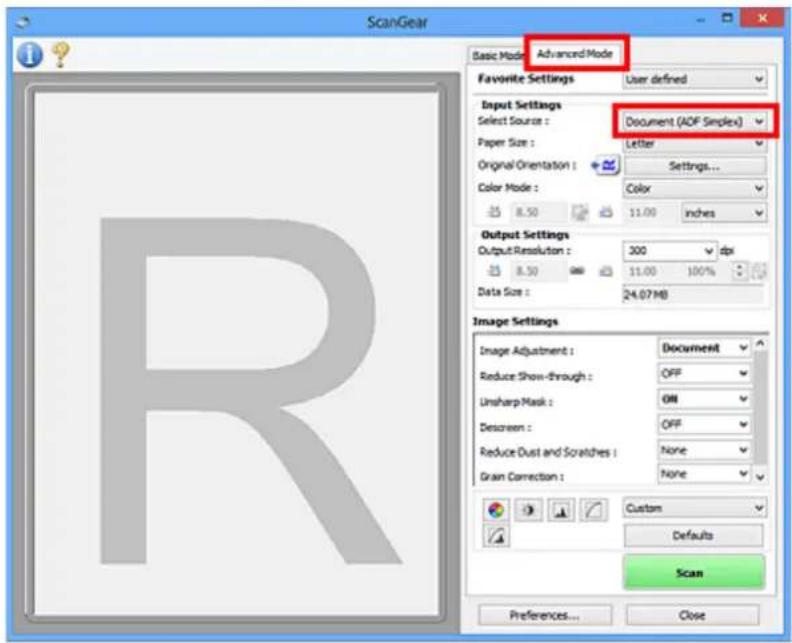Switch to Advanced Mode tab

575,54
